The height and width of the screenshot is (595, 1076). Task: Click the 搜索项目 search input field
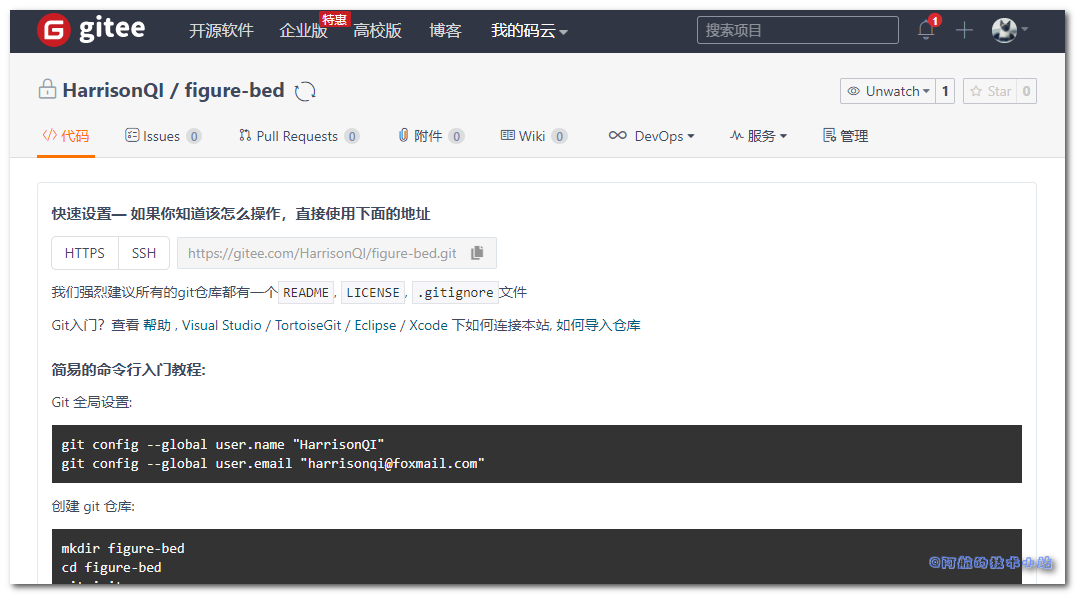tap(797, 30)
